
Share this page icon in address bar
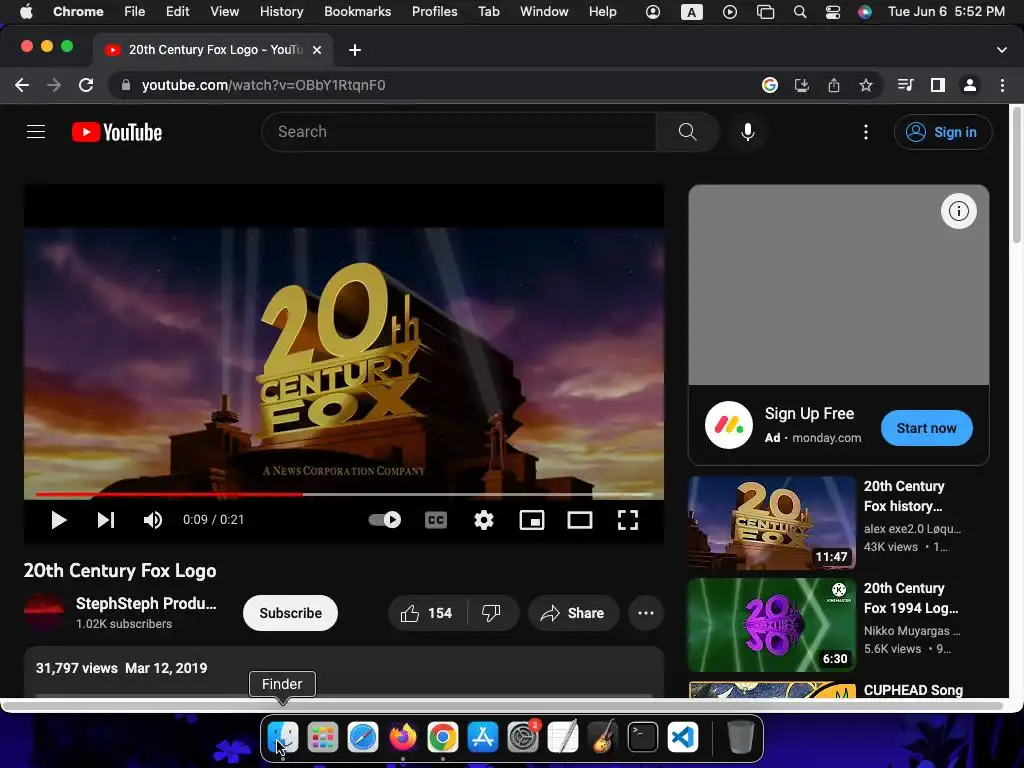[834, 85]
